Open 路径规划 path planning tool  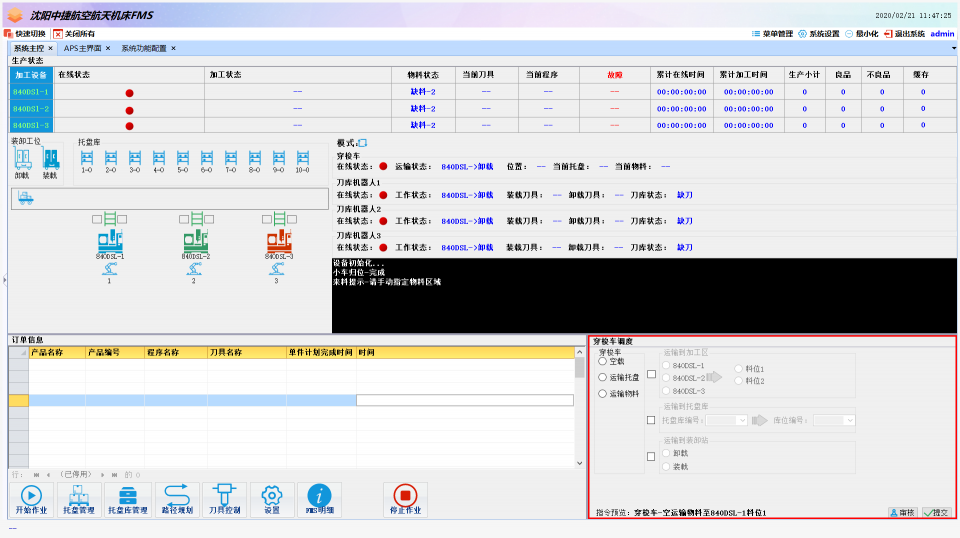177,498
